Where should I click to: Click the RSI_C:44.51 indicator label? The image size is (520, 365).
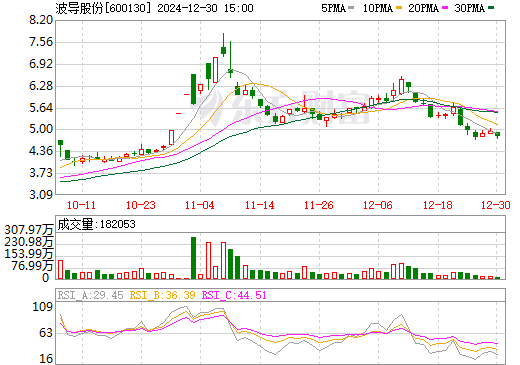coord(234,295)
